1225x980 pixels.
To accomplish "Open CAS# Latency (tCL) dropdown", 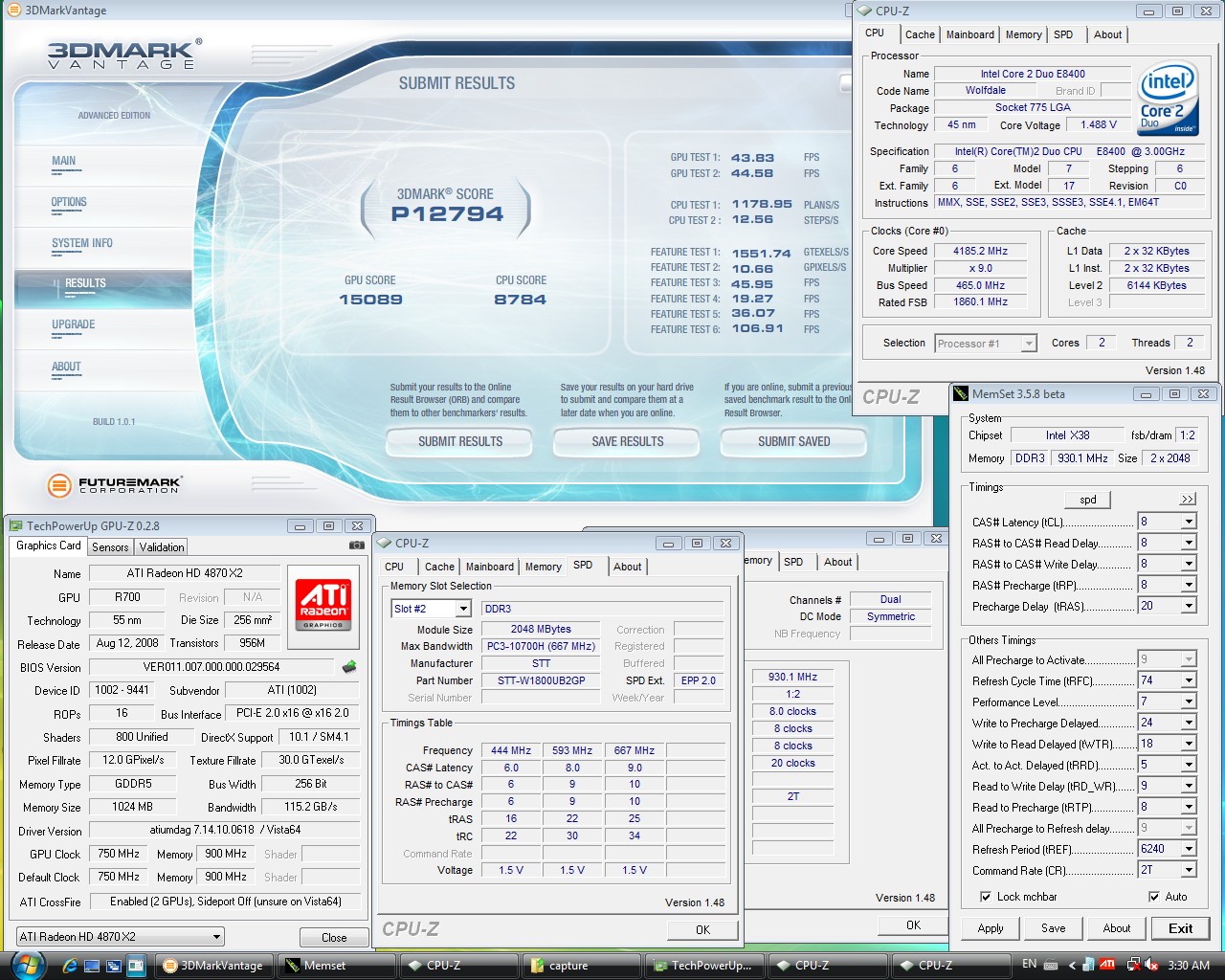I will point(1189,522).
